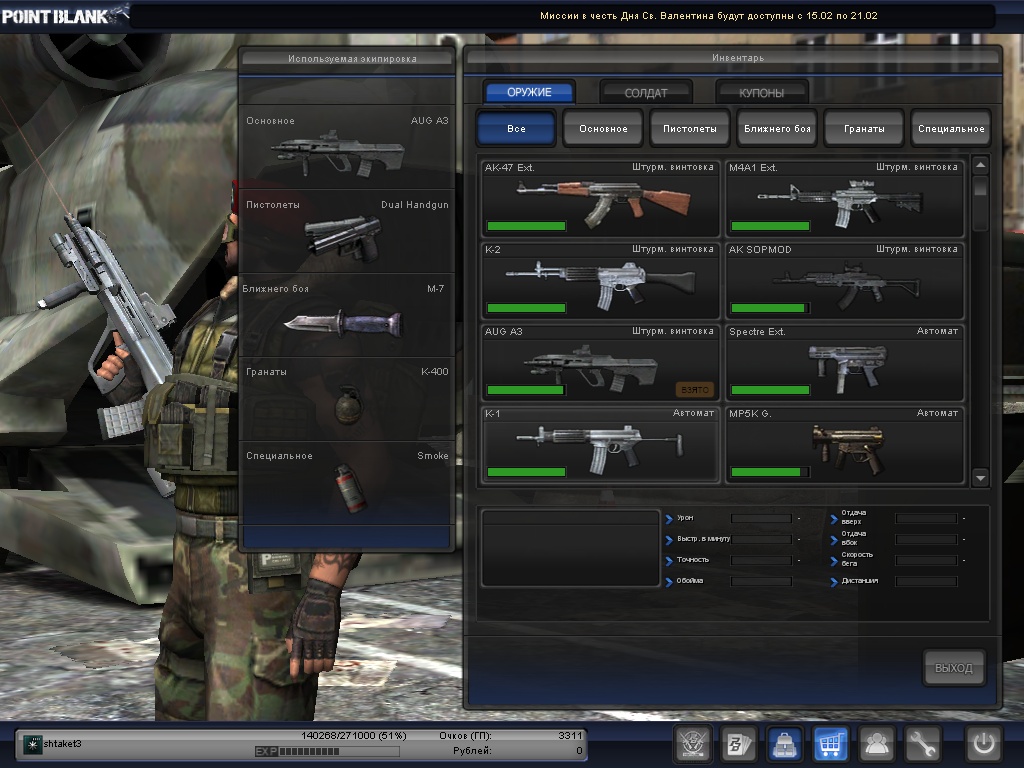1024x768 pixels.
Task: Click the MP5K G. durability bar
Action: [770, 472]
